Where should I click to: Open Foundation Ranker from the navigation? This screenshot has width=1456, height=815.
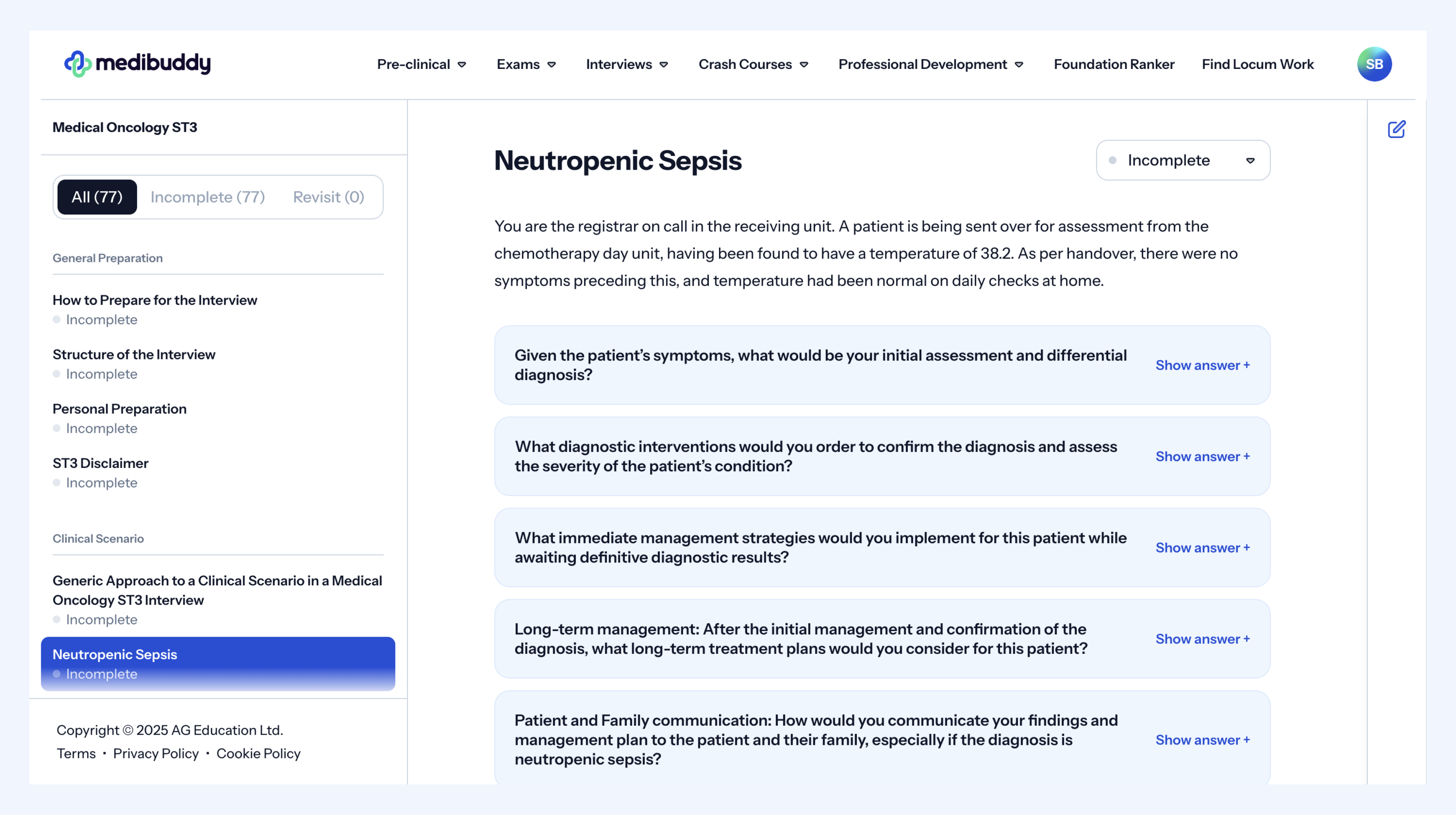(x=1113, y=64)
